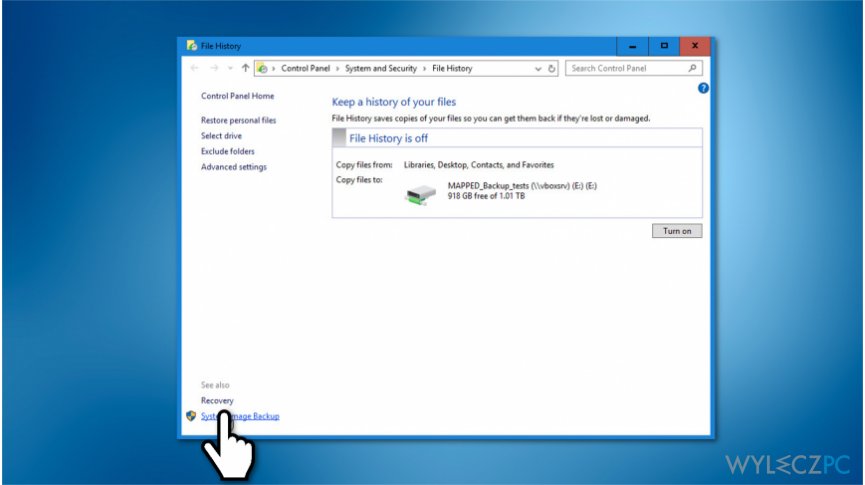Viewport: 865px width, 485px height.
Task: Close the File History window
Action: click(x=695, y=46)
